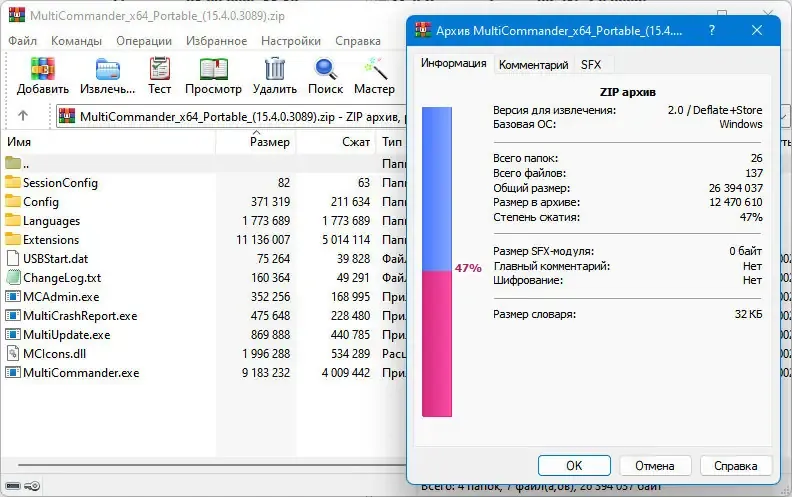Switch to the SFX tab
Viewport: 792px width, 497px height.
591,65
